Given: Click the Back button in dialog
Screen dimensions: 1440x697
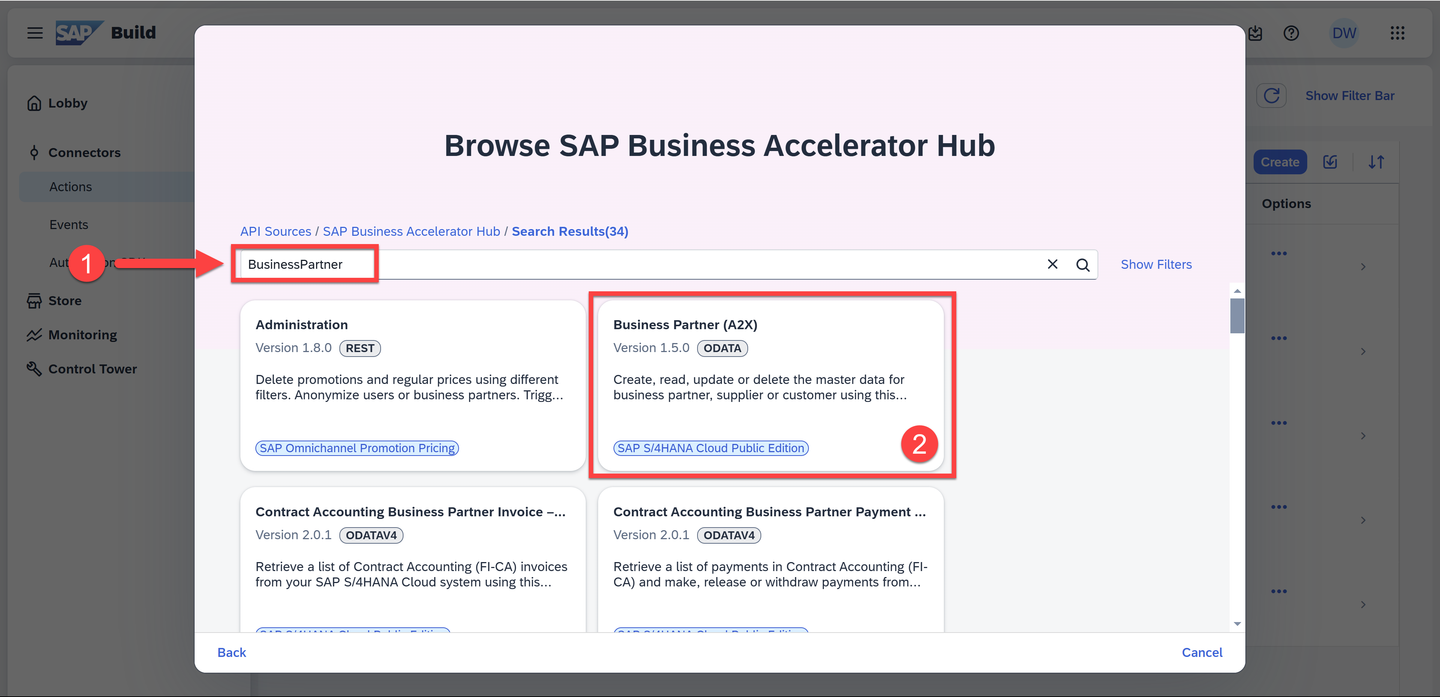Looking at the screenshot, I should tap(232, 652).
